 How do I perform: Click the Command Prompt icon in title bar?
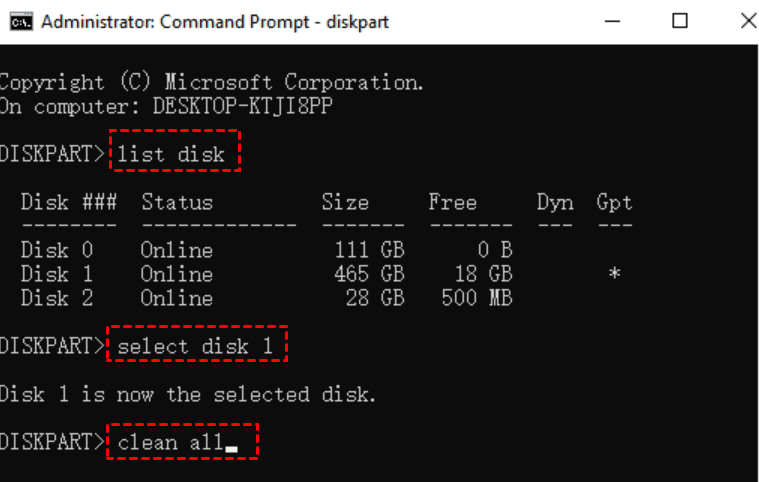click(20, 21)
